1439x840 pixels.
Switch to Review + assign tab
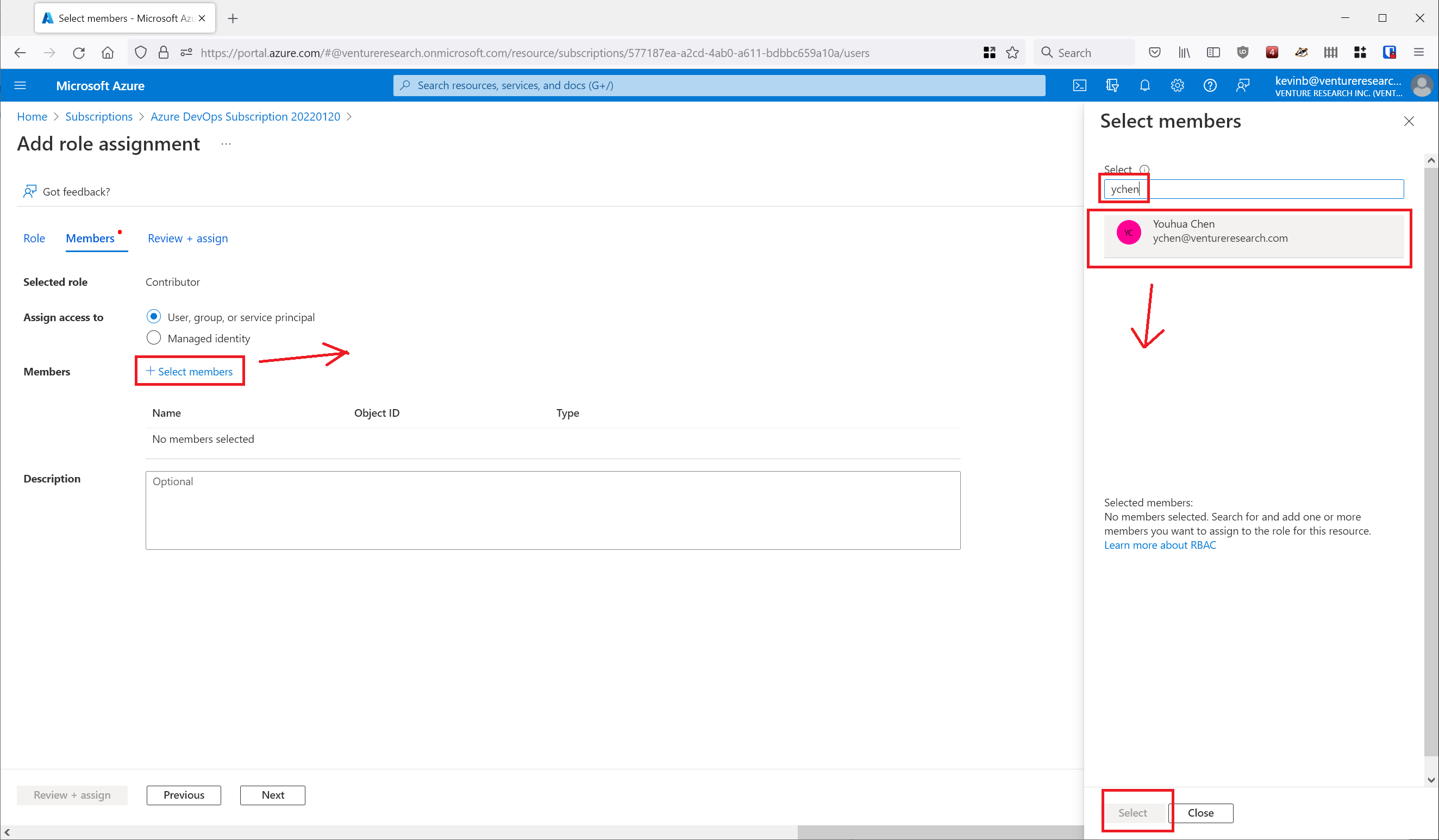187,238
